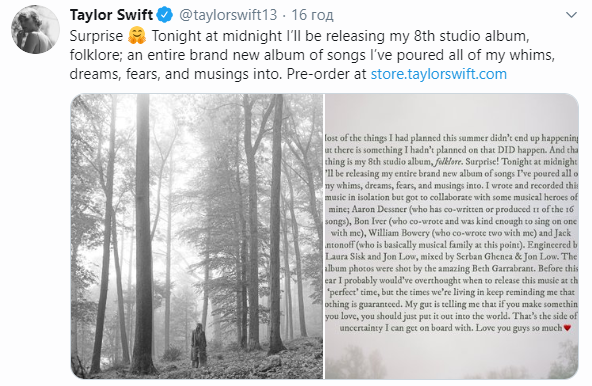Click the word "Surprise" in the tweet text
The image size is (592, 386).
click(x=96, y=36)
